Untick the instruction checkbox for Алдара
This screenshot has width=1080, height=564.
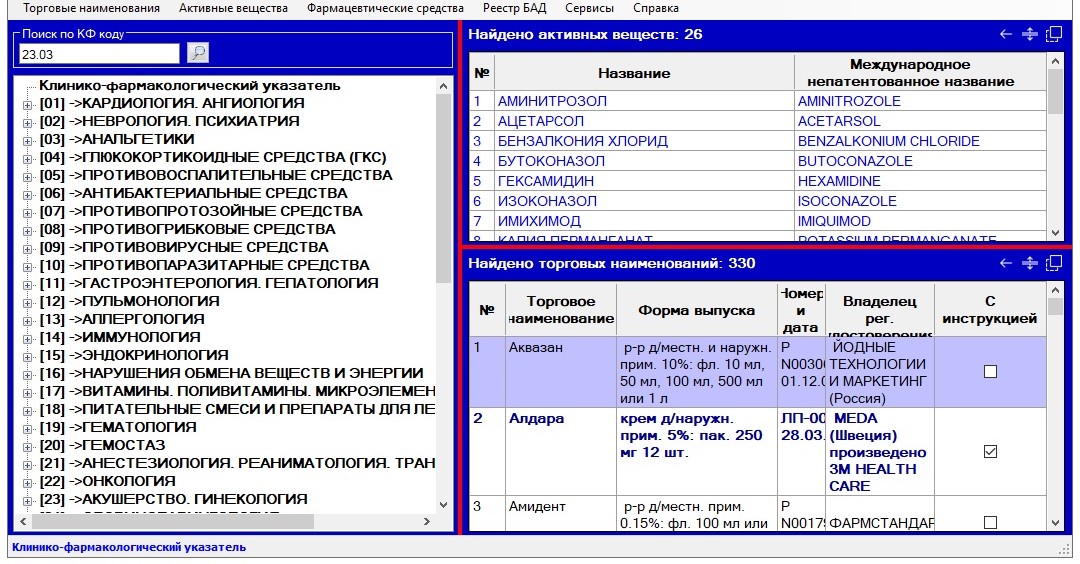coord(990,452)
